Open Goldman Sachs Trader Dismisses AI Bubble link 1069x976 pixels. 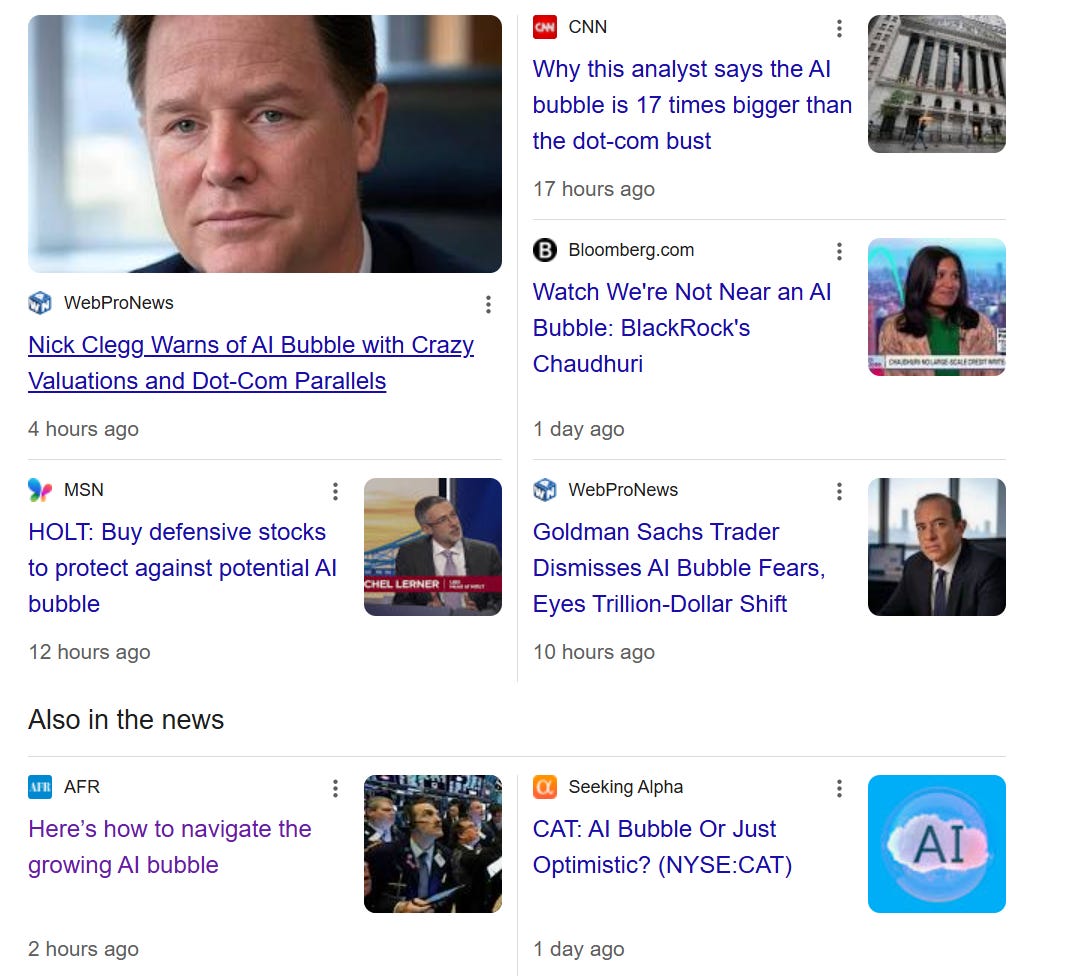pyautogui.click(x=679, y=568)
